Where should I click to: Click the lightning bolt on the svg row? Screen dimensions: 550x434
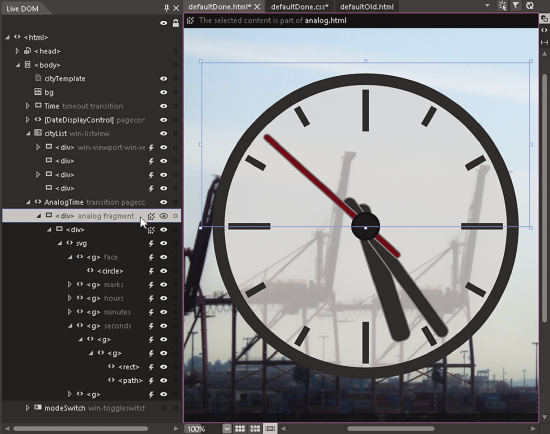(x=151, y=243)
